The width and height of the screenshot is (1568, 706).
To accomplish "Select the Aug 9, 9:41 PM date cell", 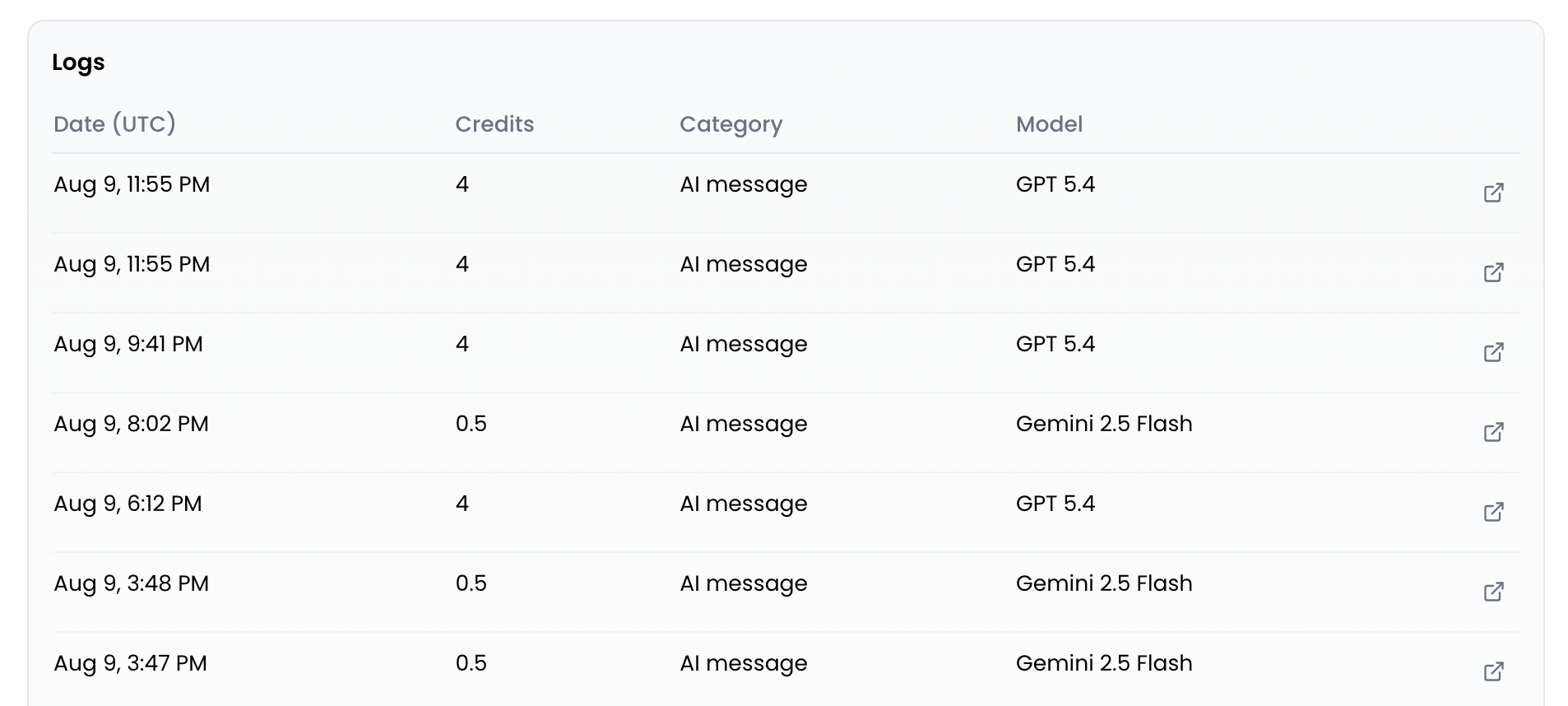I will (128, 344).
